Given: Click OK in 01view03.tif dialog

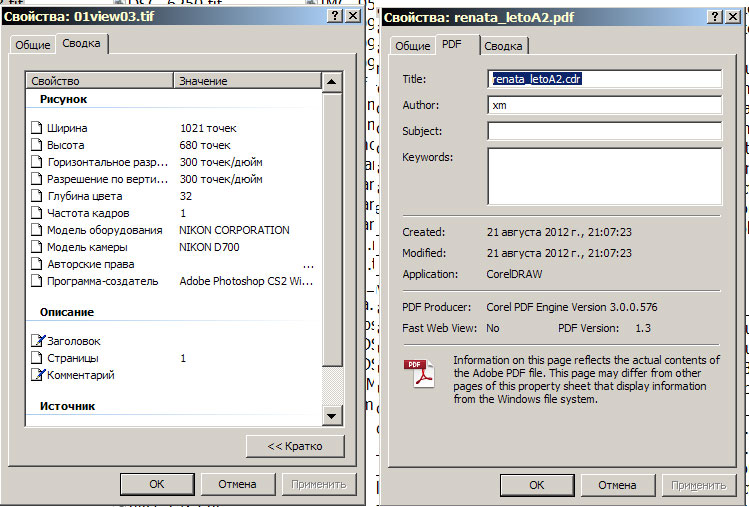Looking at the screenshot, I should 157,484.
